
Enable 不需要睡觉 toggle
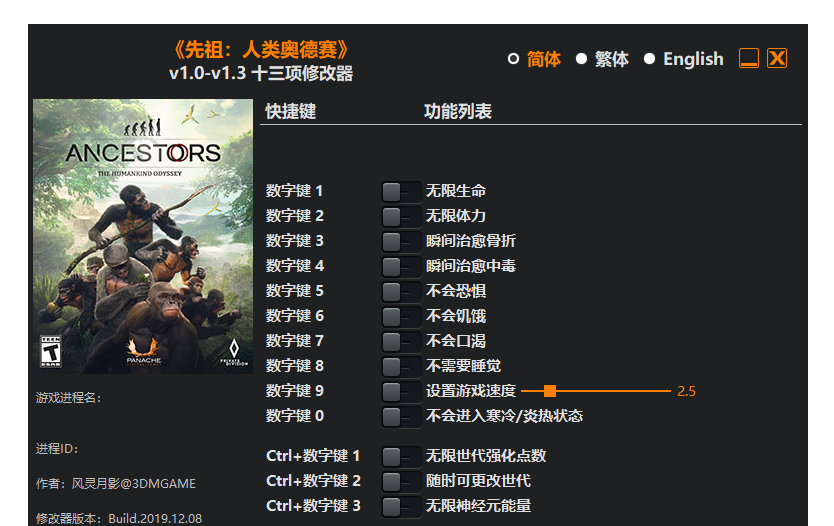(401, 366)
